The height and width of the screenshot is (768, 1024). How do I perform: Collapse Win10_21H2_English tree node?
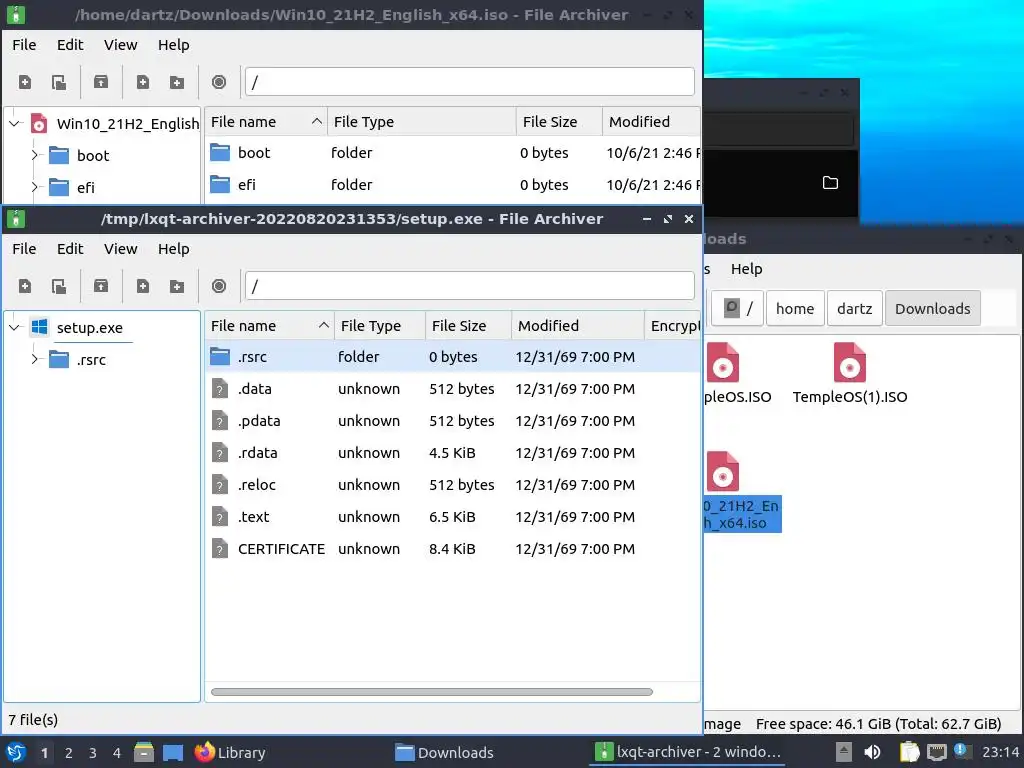point(14,123)
